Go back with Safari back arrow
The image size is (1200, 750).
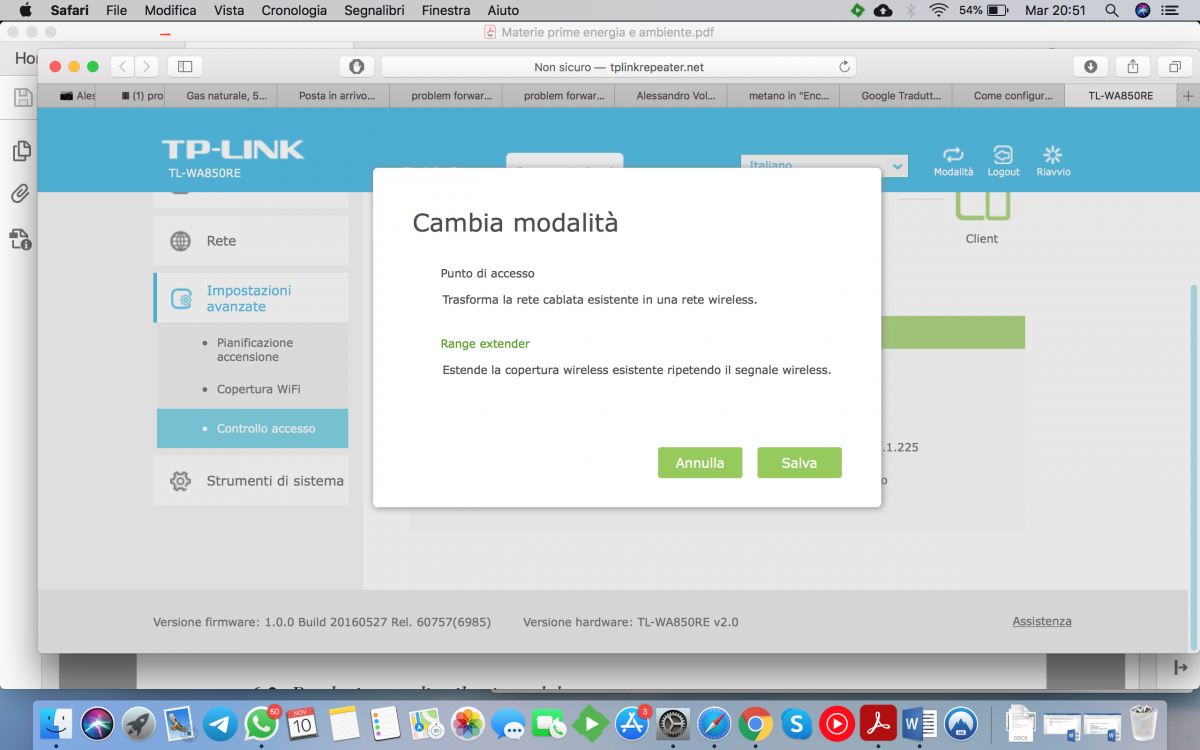(122, 66)
